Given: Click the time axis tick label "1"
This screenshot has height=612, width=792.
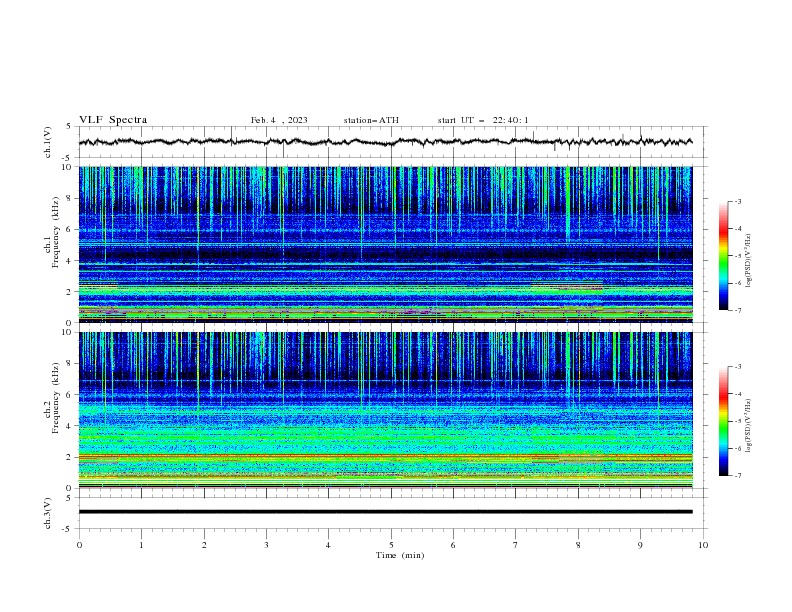Looking at the screenshot, I should pyautogui.click(x=141, y=545).
